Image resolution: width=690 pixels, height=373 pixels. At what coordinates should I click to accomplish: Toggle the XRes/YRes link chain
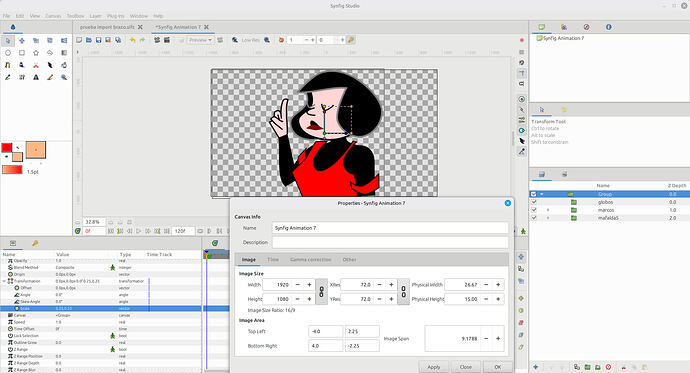tap(404, 292)
